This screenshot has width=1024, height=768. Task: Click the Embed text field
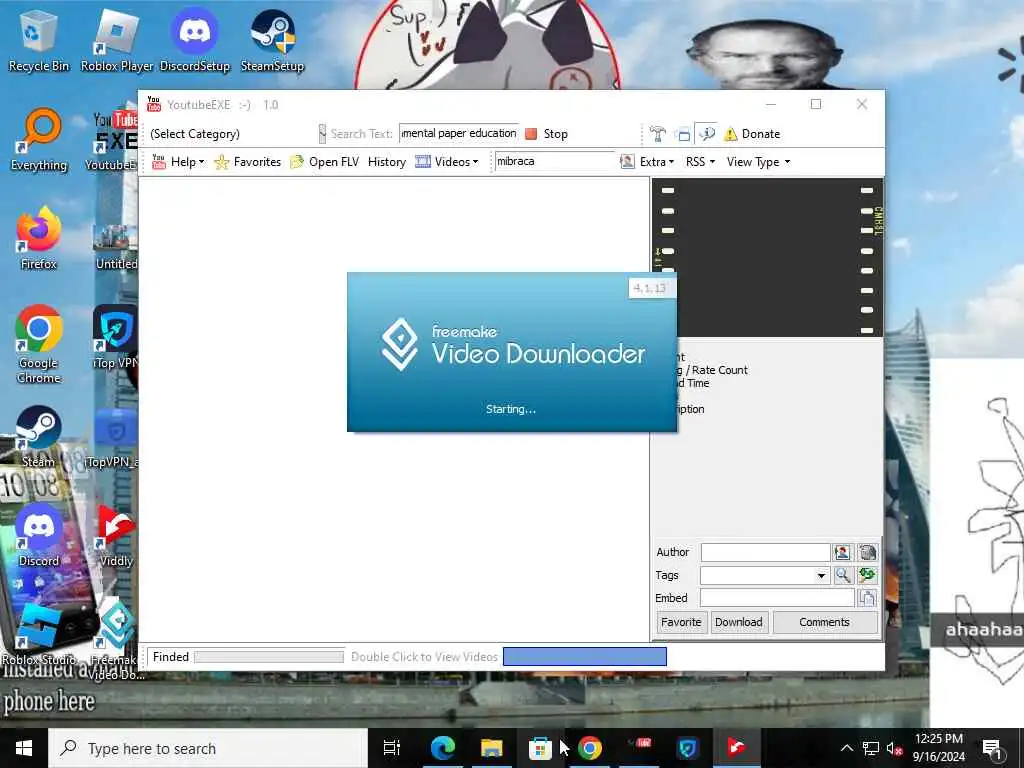777,598
